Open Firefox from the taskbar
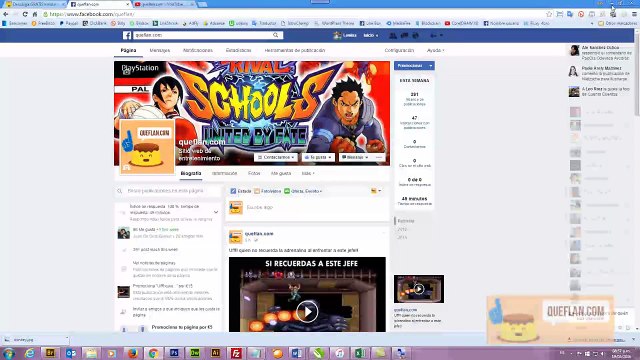Screen dimensions: 640x360 pyautogui.click(x=133, y=353)
